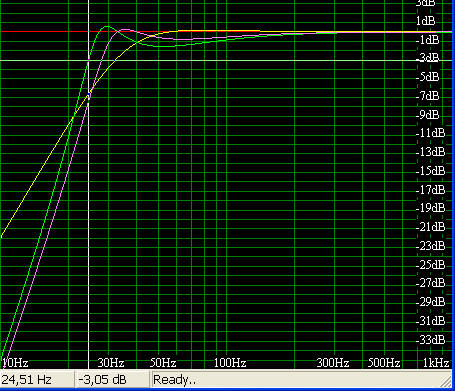Click the Ready.. status message

click(x=174, y=380)
